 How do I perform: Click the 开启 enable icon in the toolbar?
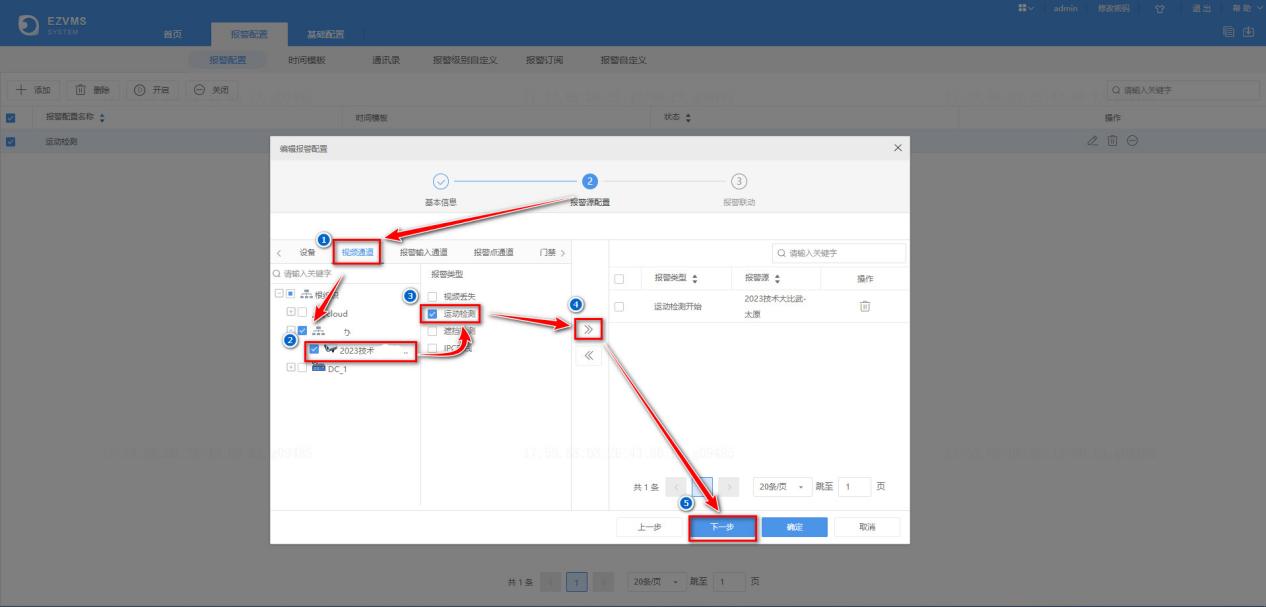(139, 89)
